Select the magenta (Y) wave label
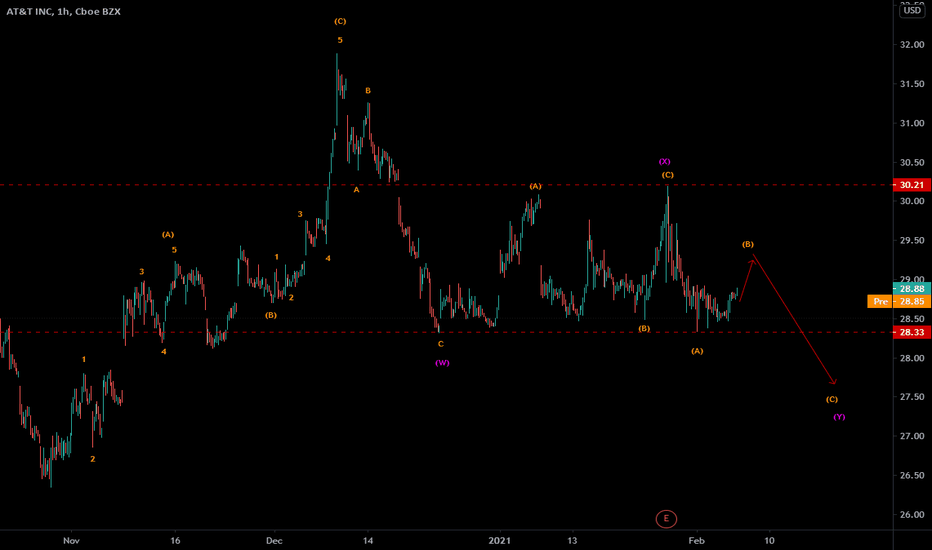Viewport: 932px width, 550px height. pos(839,417)
